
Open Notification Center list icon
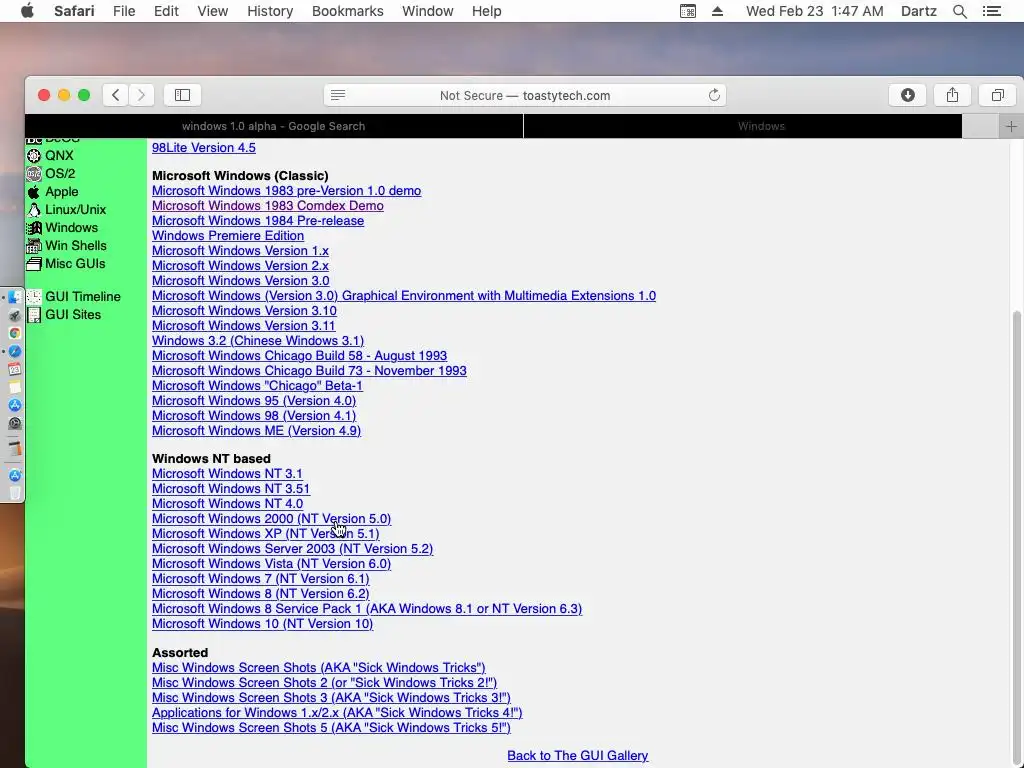(991, 11)
